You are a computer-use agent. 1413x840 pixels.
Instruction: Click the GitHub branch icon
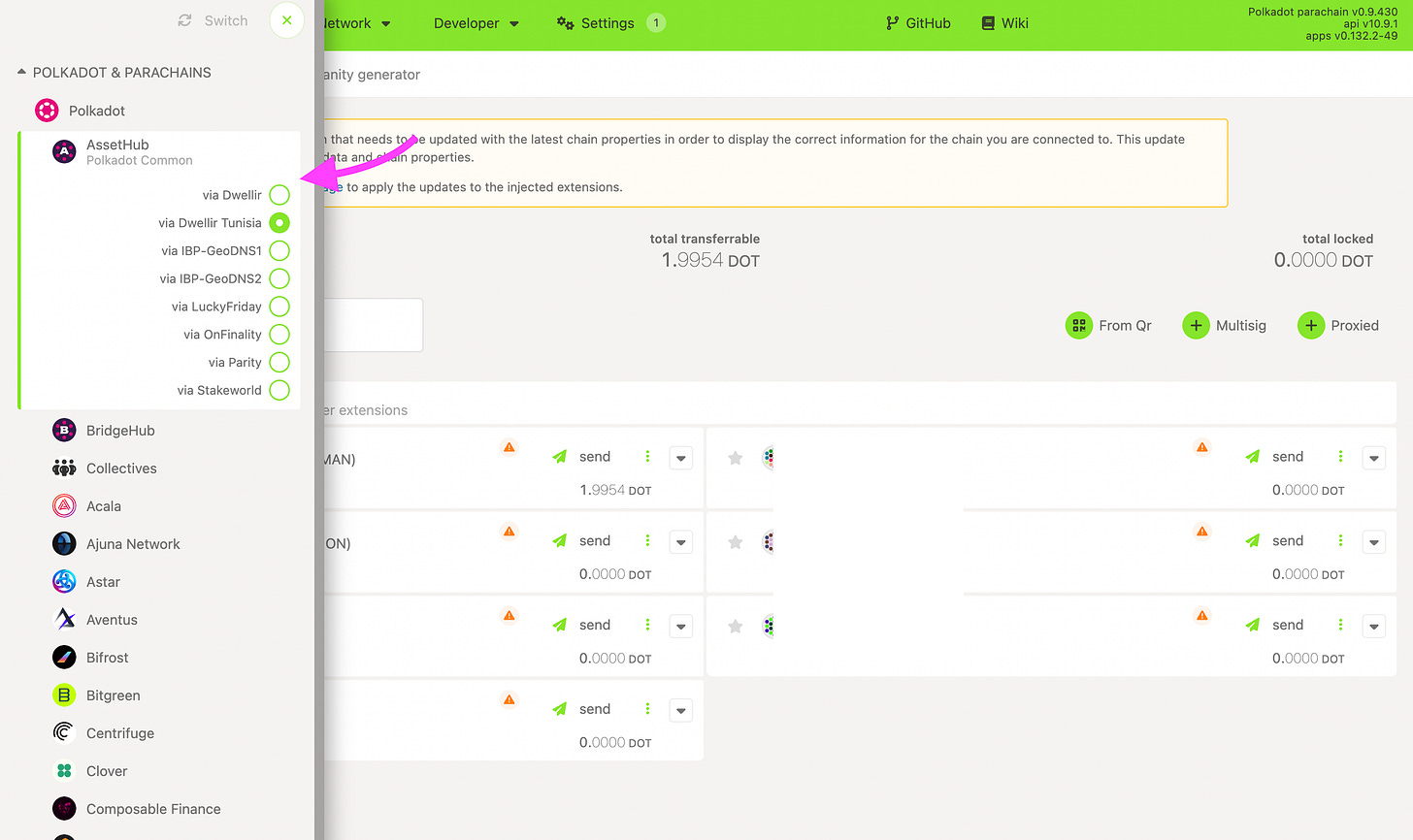893,23
